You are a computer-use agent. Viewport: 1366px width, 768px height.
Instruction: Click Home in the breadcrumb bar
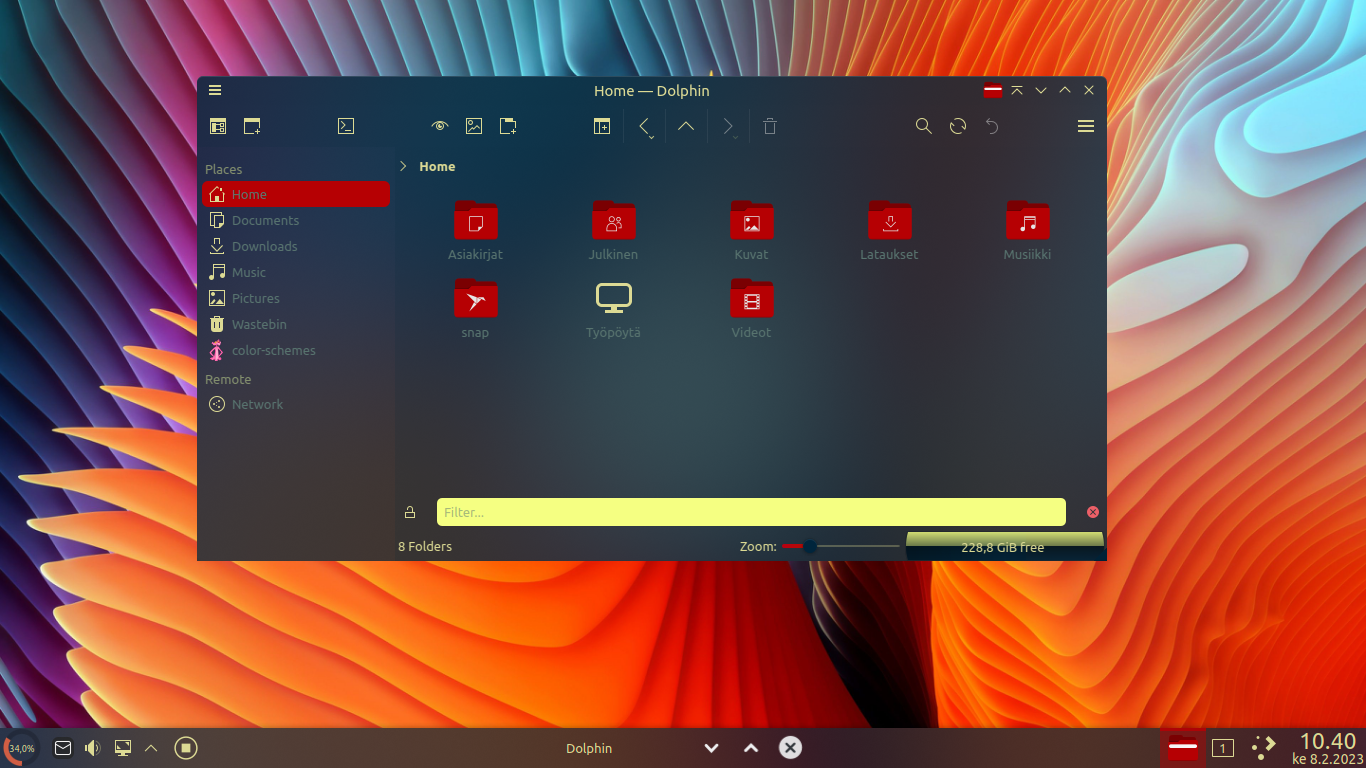(437, 166)
